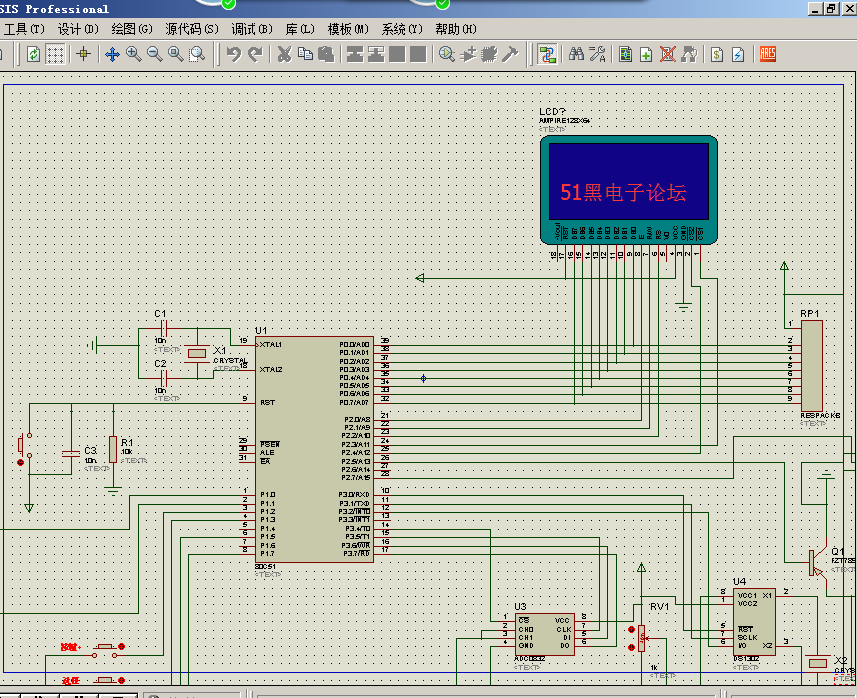
Task: Select capacitor C1 symbol
Action: pyautogui.click(x=163, y=329)
